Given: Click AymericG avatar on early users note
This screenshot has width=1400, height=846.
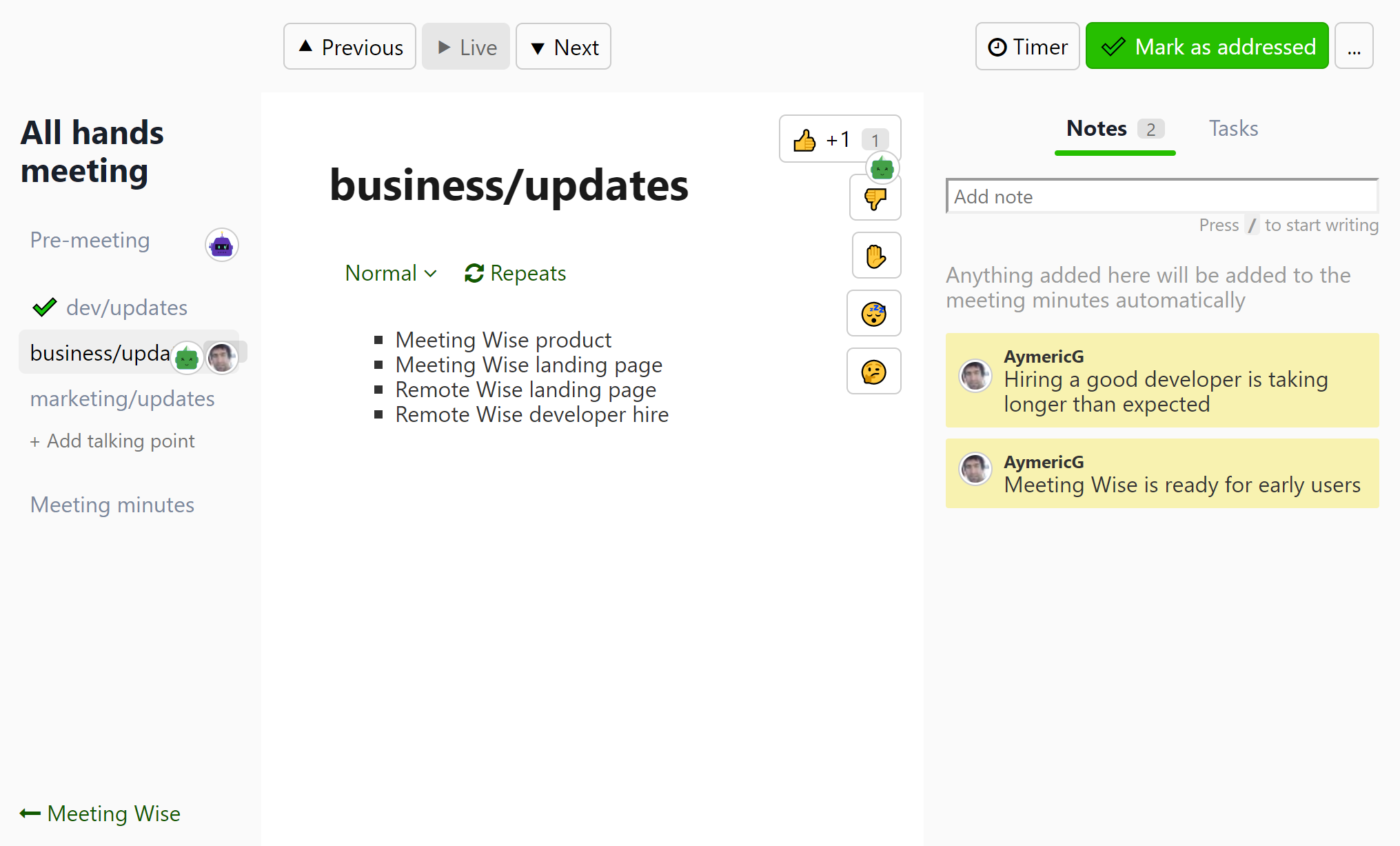Looking at the screenshot, I should [x=975, y=469].
